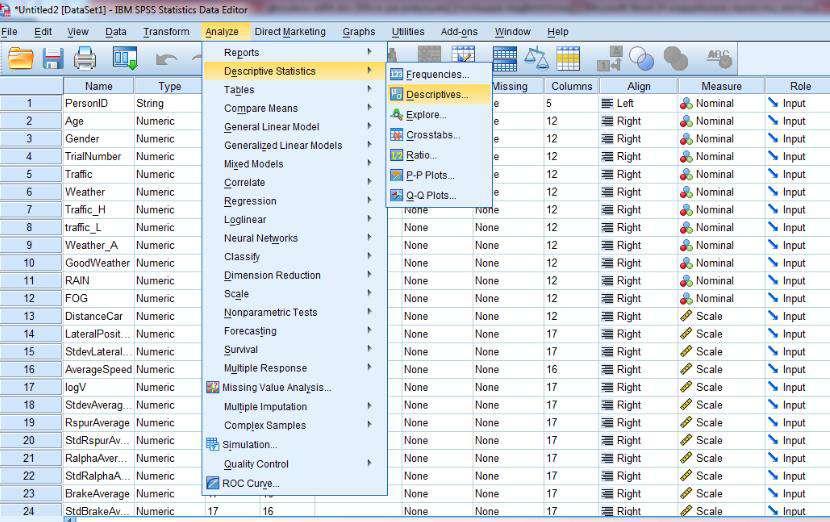
Task: Expand the Neural Networks submenu
Action: pyautogui.click(x=294, y=238)
